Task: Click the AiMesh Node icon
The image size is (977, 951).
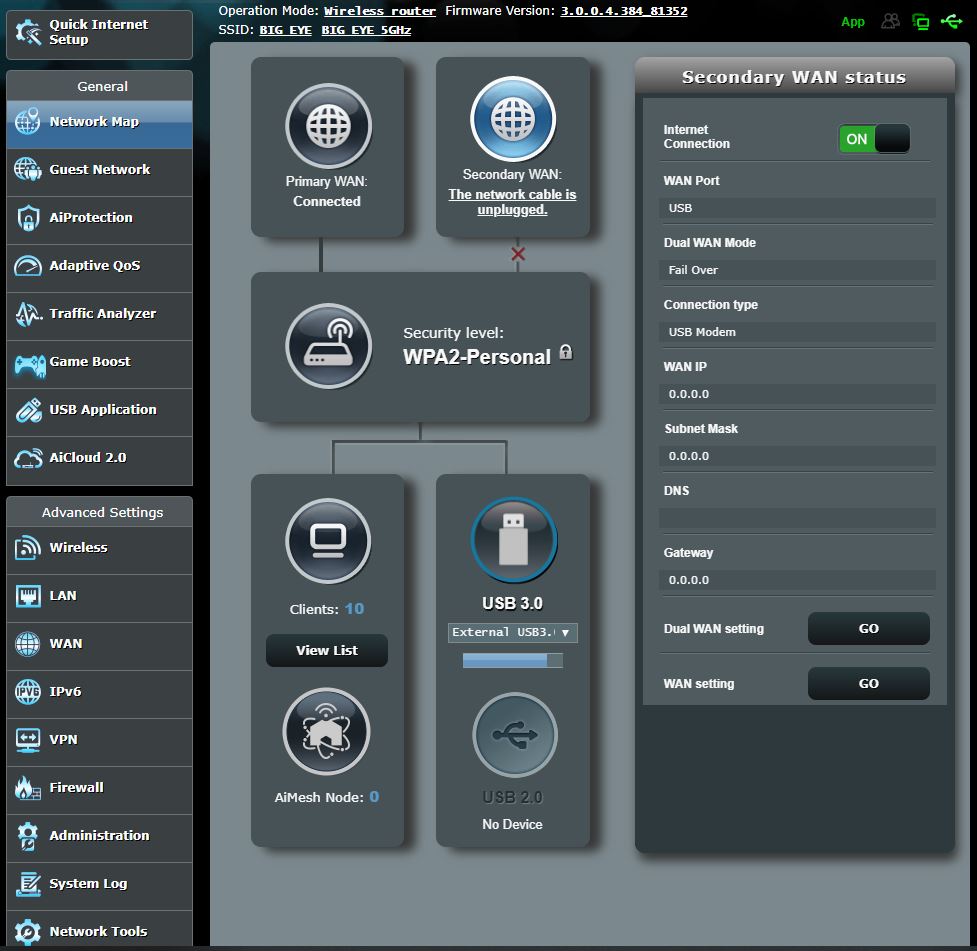Action: tap(326, 732)
